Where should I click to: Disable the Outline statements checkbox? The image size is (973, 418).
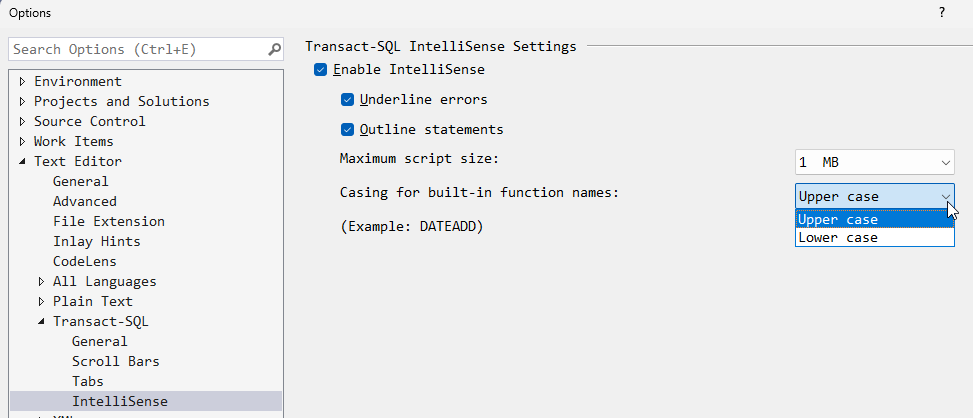[348, 130]
